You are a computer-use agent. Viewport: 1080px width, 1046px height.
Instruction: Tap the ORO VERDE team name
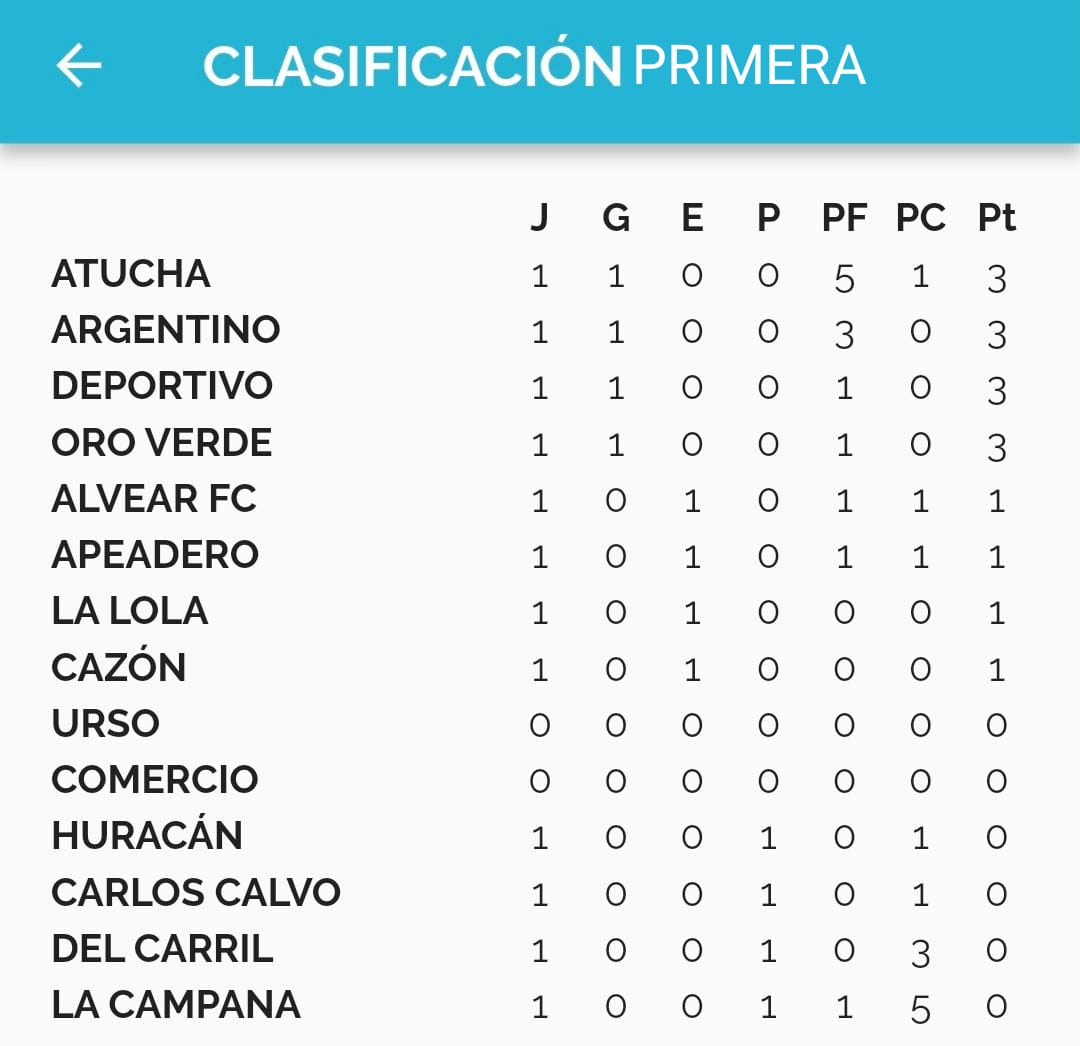(x=162, y=443)
